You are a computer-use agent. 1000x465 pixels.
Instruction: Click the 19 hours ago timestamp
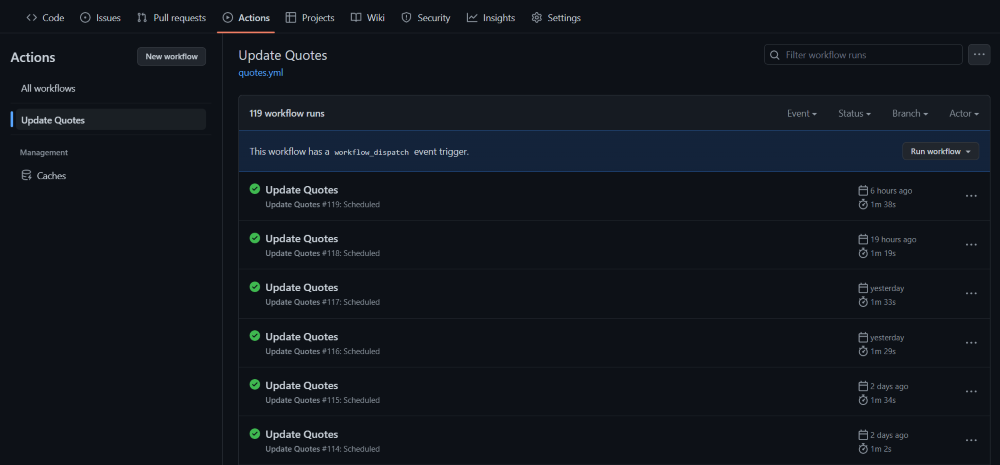893,240
